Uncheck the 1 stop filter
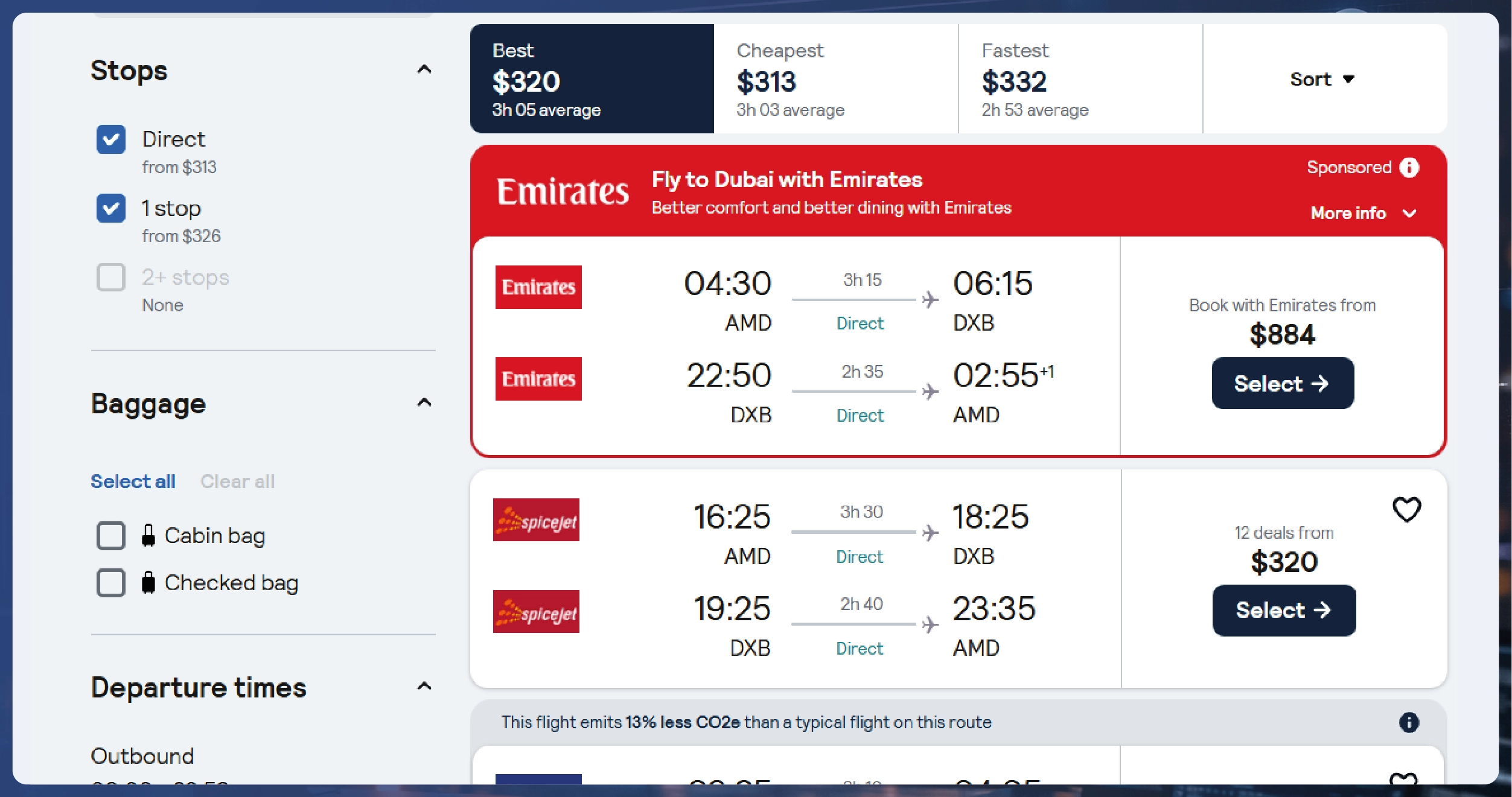Screen dimensions: 1512x797 click(x=111, y=208)
